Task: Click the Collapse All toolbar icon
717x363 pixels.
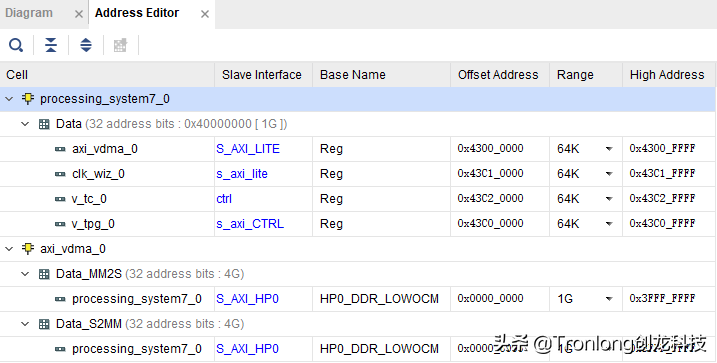Action: click(51, 45)
